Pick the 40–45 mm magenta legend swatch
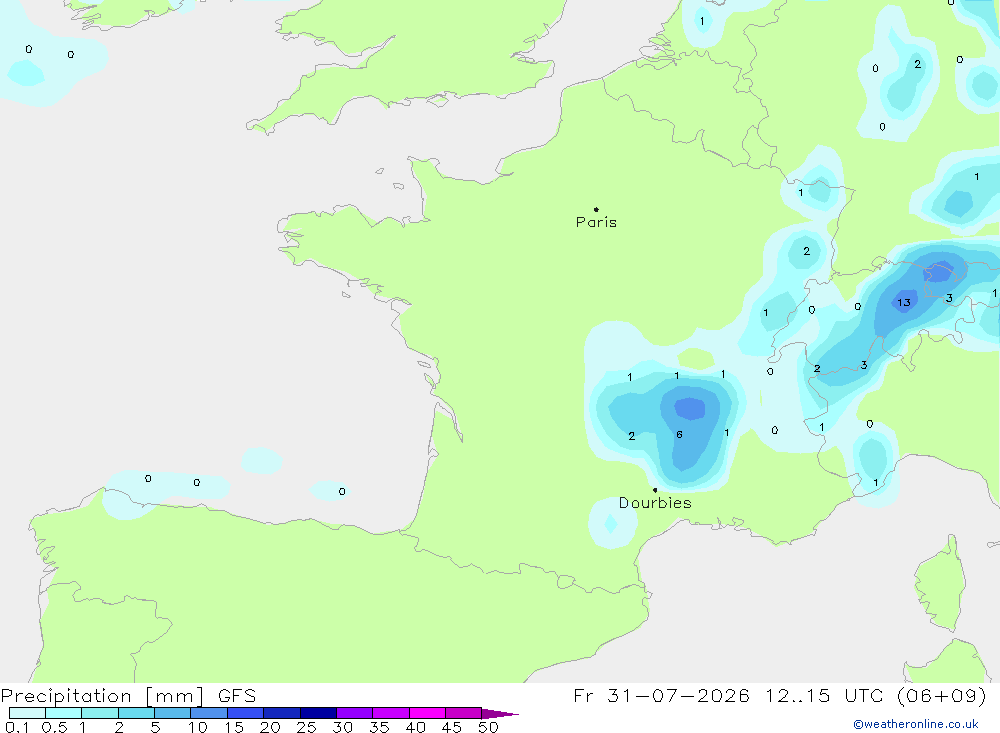 [x=427, y=713]
